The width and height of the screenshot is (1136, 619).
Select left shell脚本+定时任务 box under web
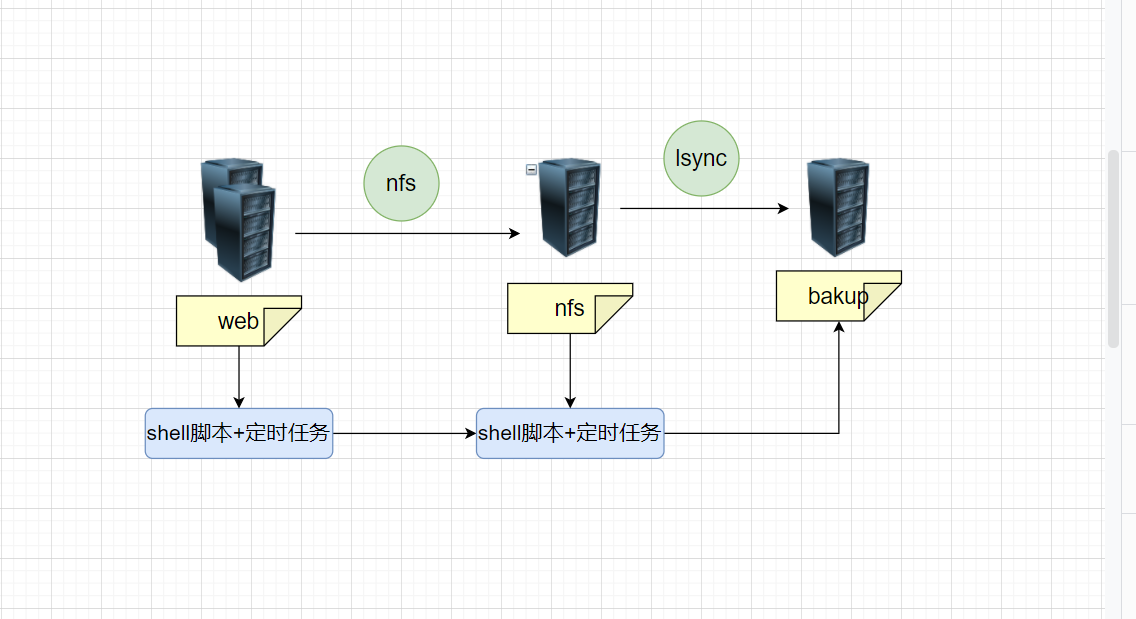pos(238,433)
